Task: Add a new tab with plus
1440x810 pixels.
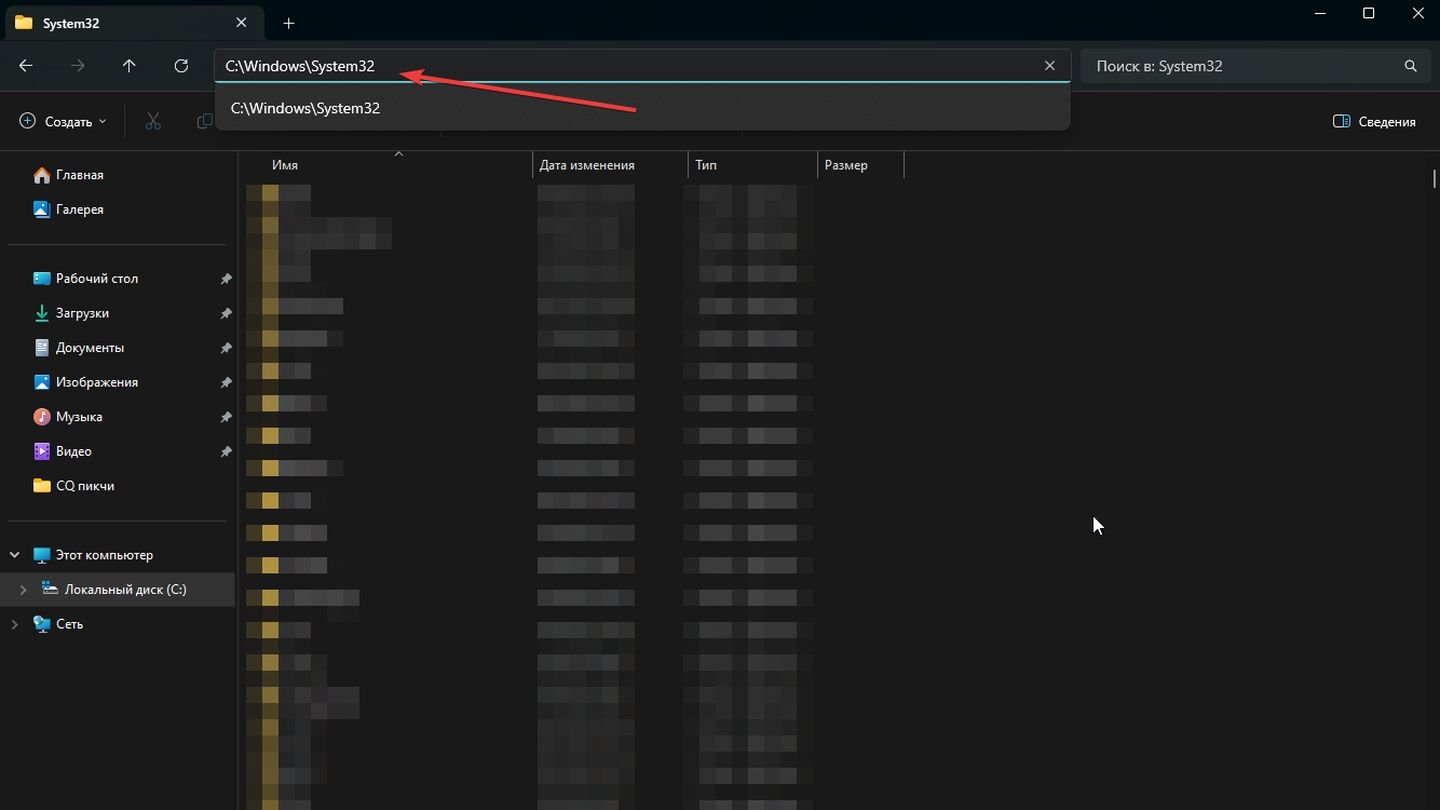Action: [x=289, y=23]
